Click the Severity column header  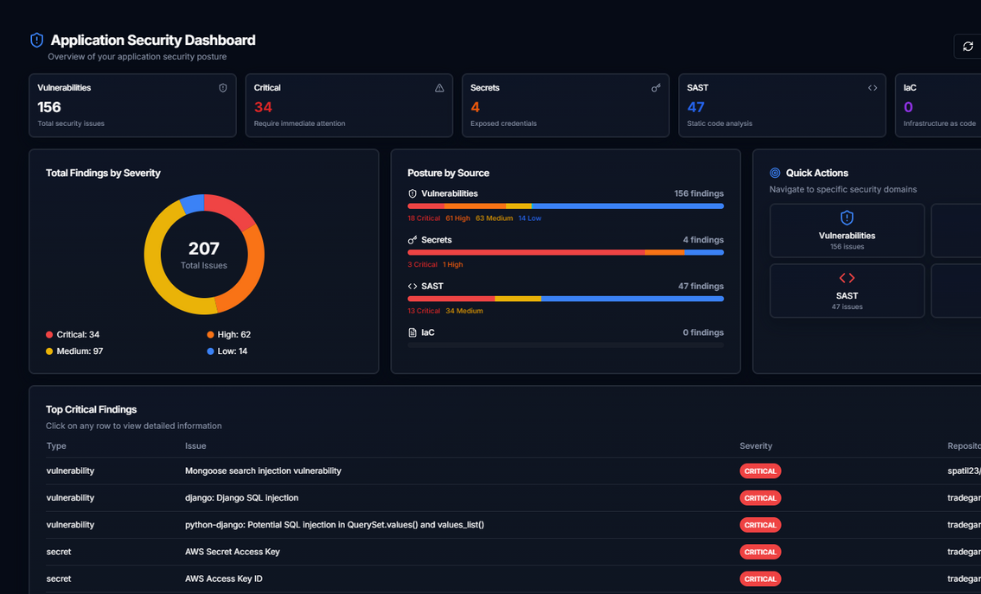[755, 446]
